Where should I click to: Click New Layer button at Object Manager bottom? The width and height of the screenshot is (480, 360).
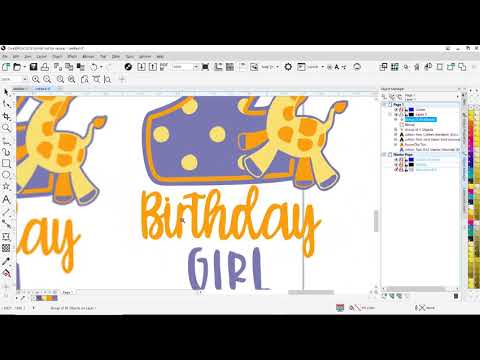[x=385, y=296]
